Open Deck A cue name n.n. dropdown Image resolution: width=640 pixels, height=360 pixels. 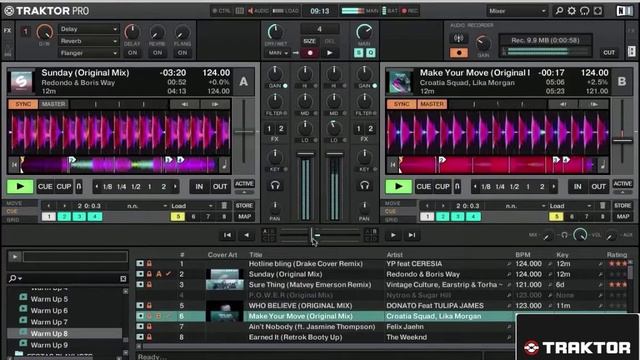pos(147,206)
